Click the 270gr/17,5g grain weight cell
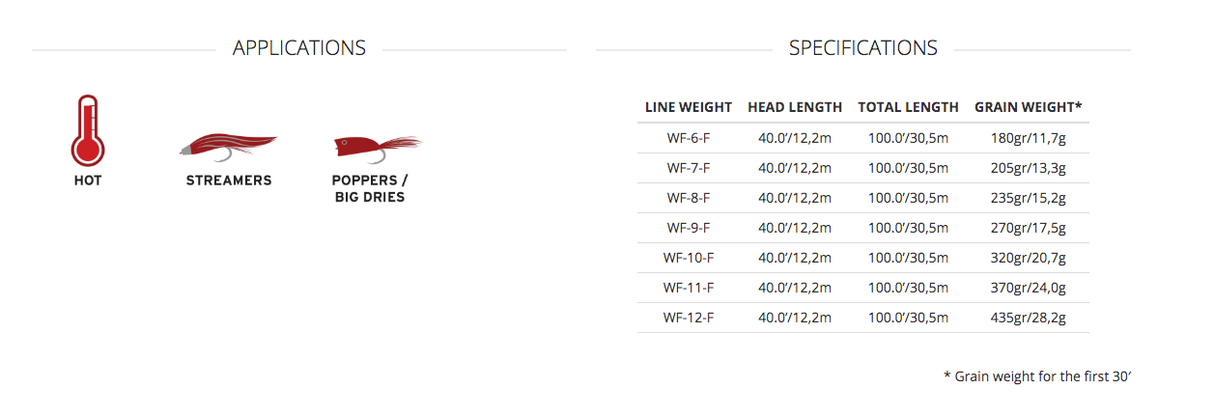Image resolution: width=1214 pixels, height=417 pixels. tap(1028, 228)
